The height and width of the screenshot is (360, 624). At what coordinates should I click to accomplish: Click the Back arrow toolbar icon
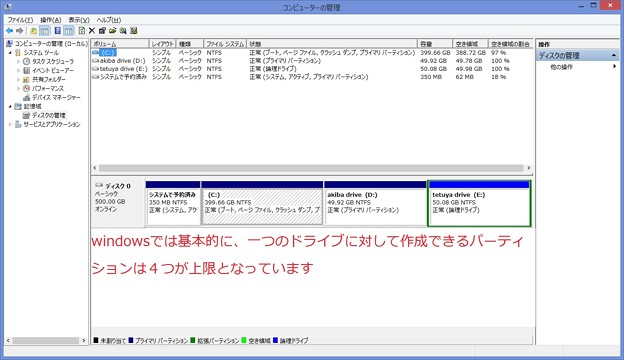point(10,31)
